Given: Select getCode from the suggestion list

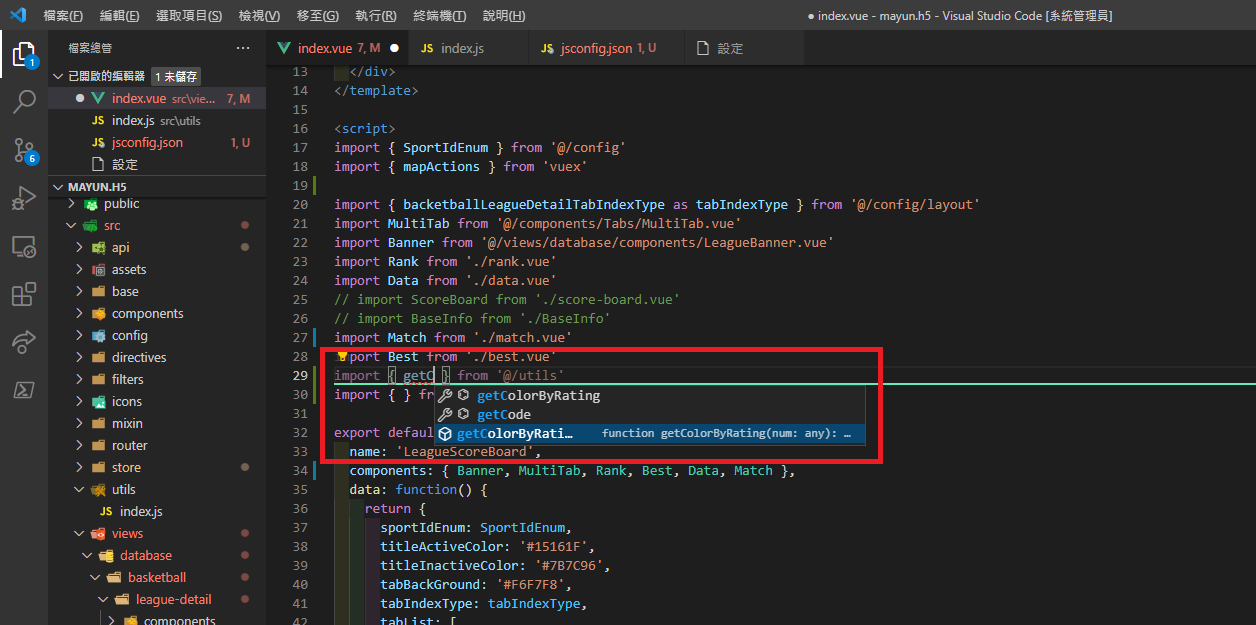Looking at the screenshot, I should click(503, 415).
